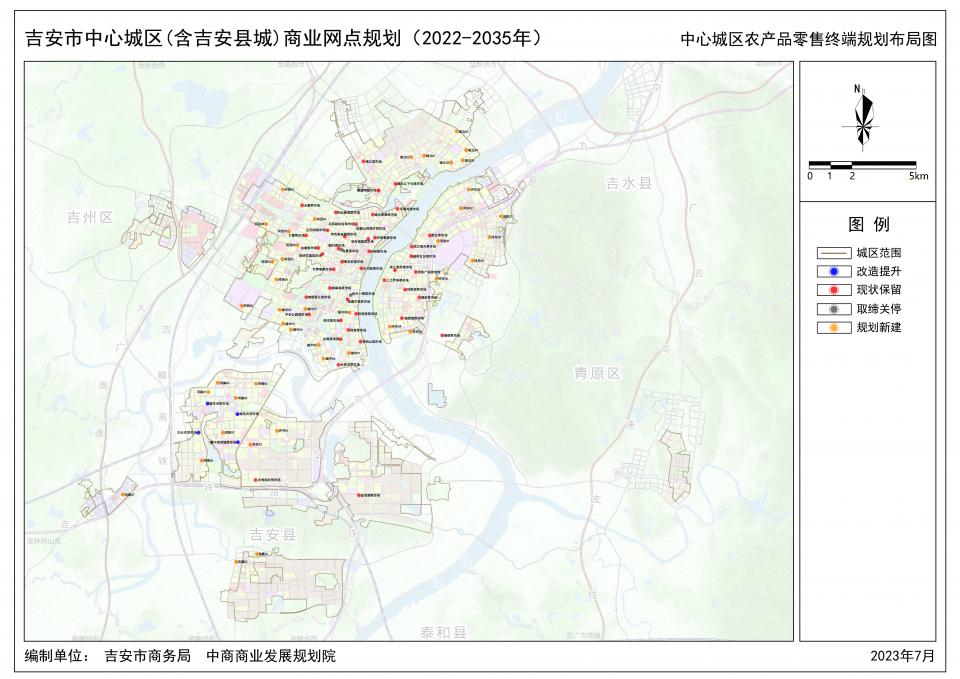Click the 吉水县 county label
Screen dimensions: 960x679
point(628,184)
